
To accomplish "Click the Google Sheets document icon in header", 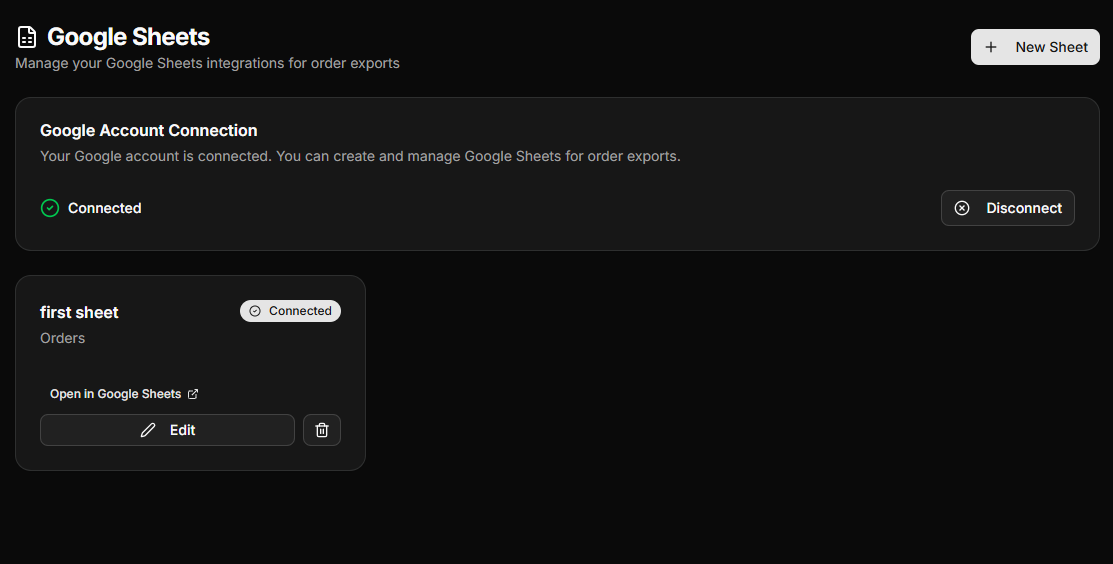I will 27,37.
